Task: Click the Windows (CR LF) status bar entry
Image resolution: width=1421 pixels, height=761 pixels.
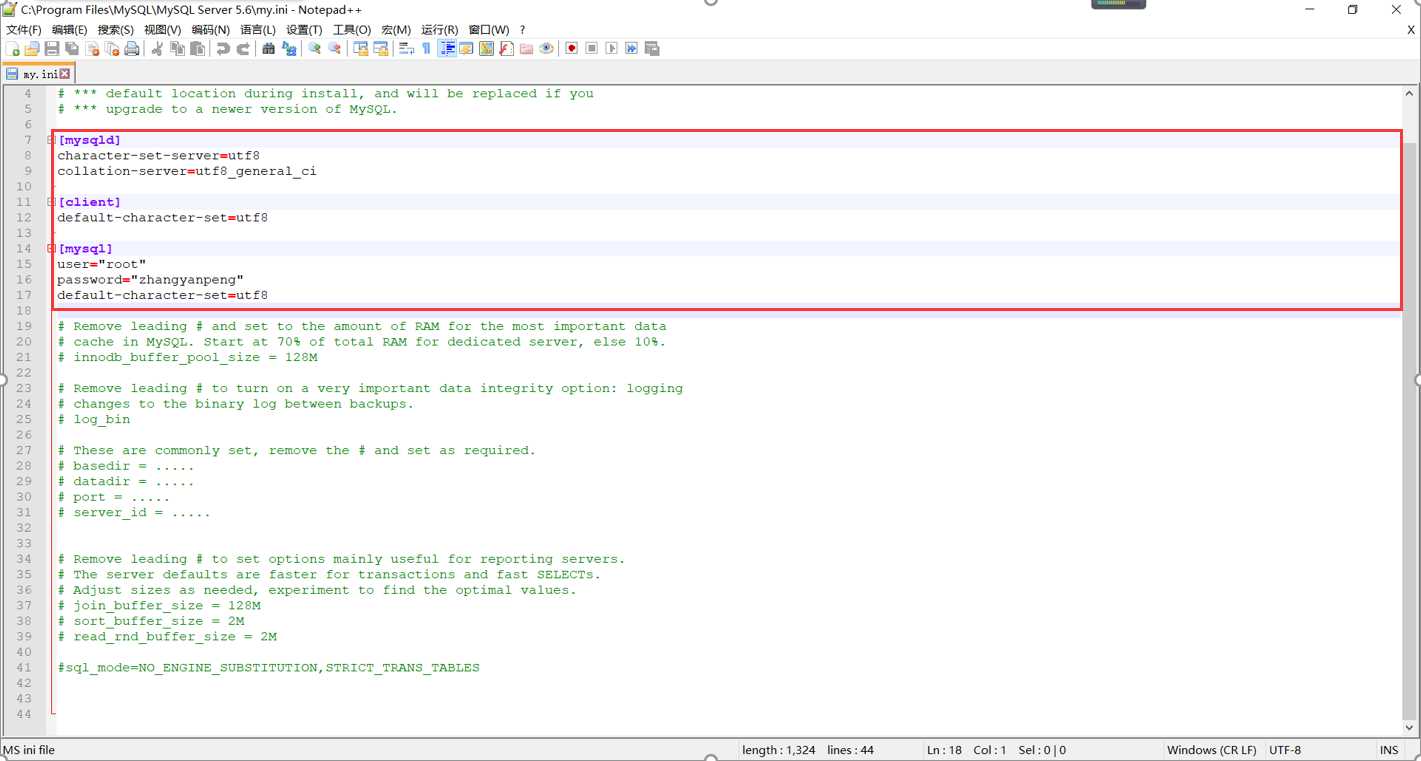Action: [1211, 750]
